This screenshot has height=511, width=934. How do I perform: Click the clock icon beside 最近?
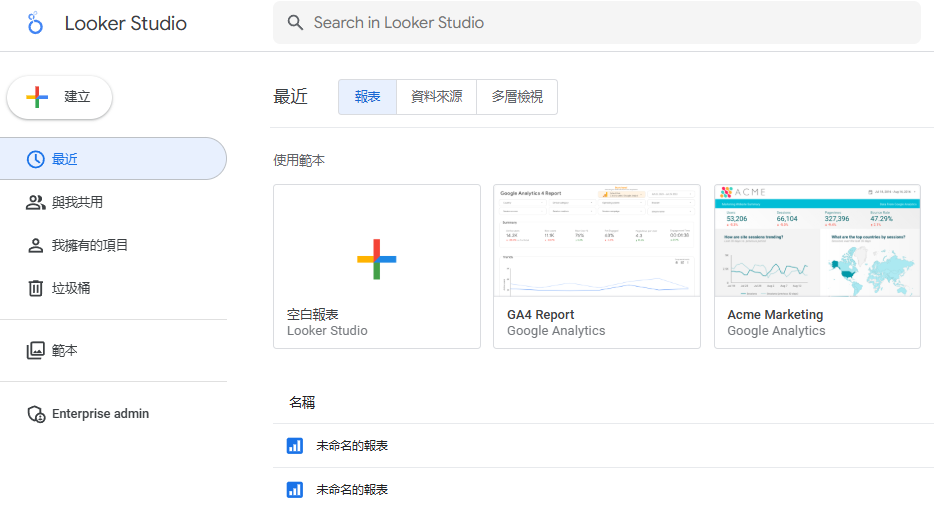(36, 159)
